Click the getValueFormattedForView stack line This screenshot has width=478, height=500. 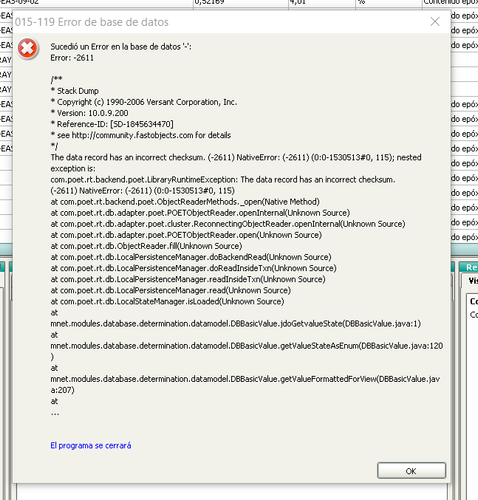tap(245, 379)
